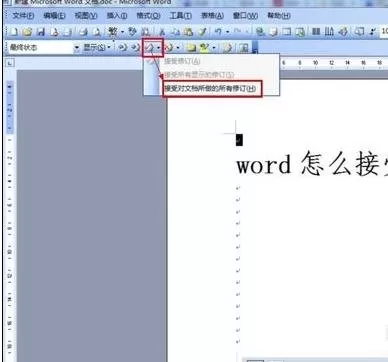Open the 表格(A) menu

(212, 16)
